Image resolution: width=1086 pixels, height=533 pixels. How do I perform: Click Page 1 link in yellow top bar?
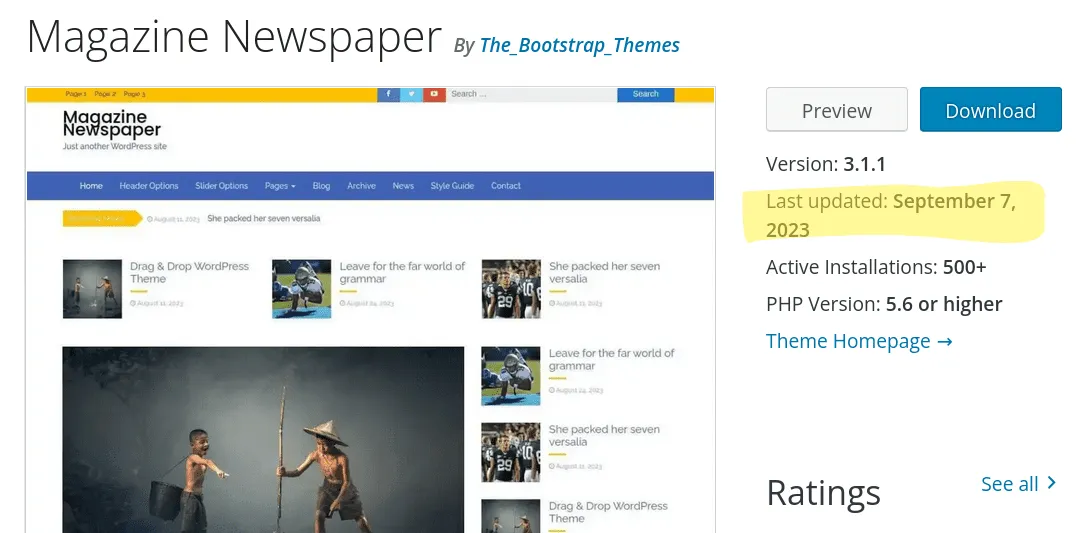(76, 94)
